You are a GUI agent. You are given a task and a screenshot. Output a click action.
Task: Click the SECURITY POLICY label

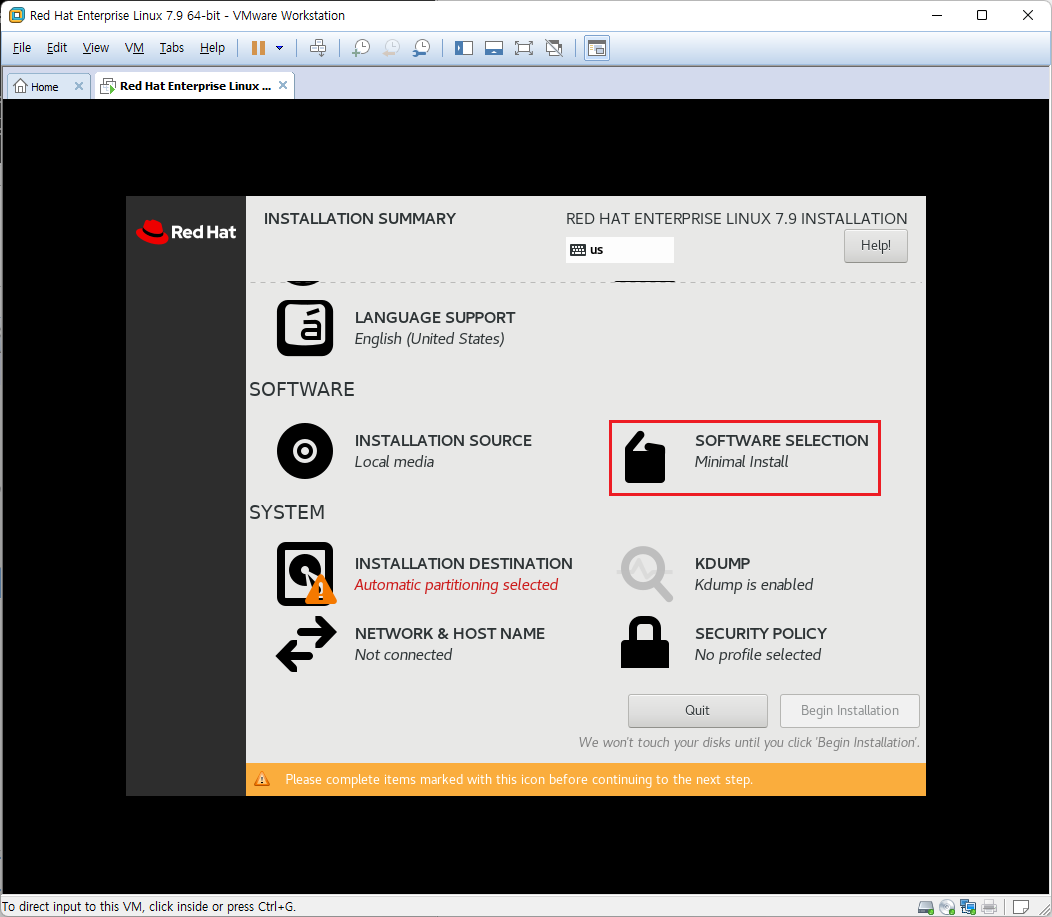tap(761, 633)
